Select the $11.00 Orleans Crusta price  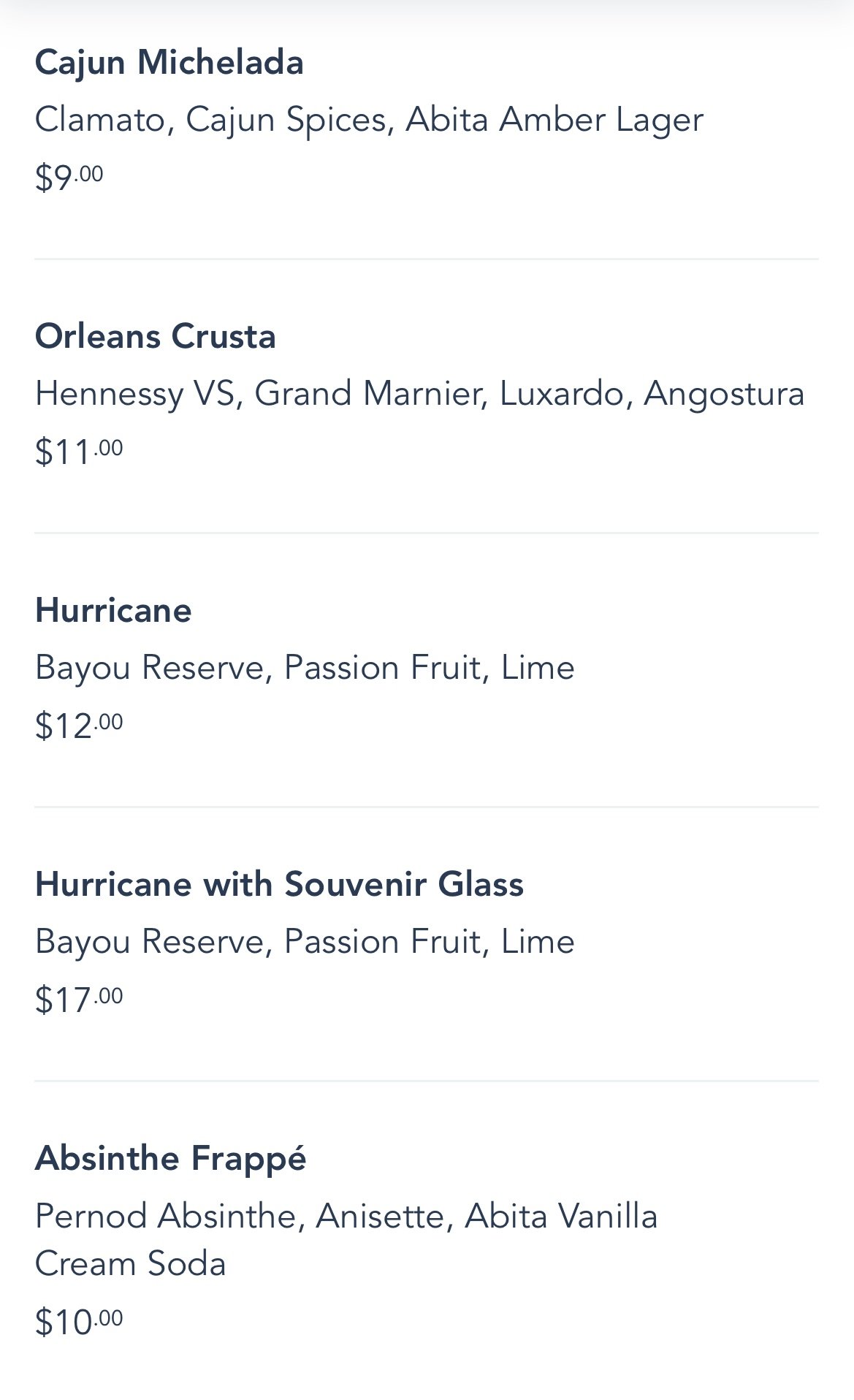click(78, 451)
